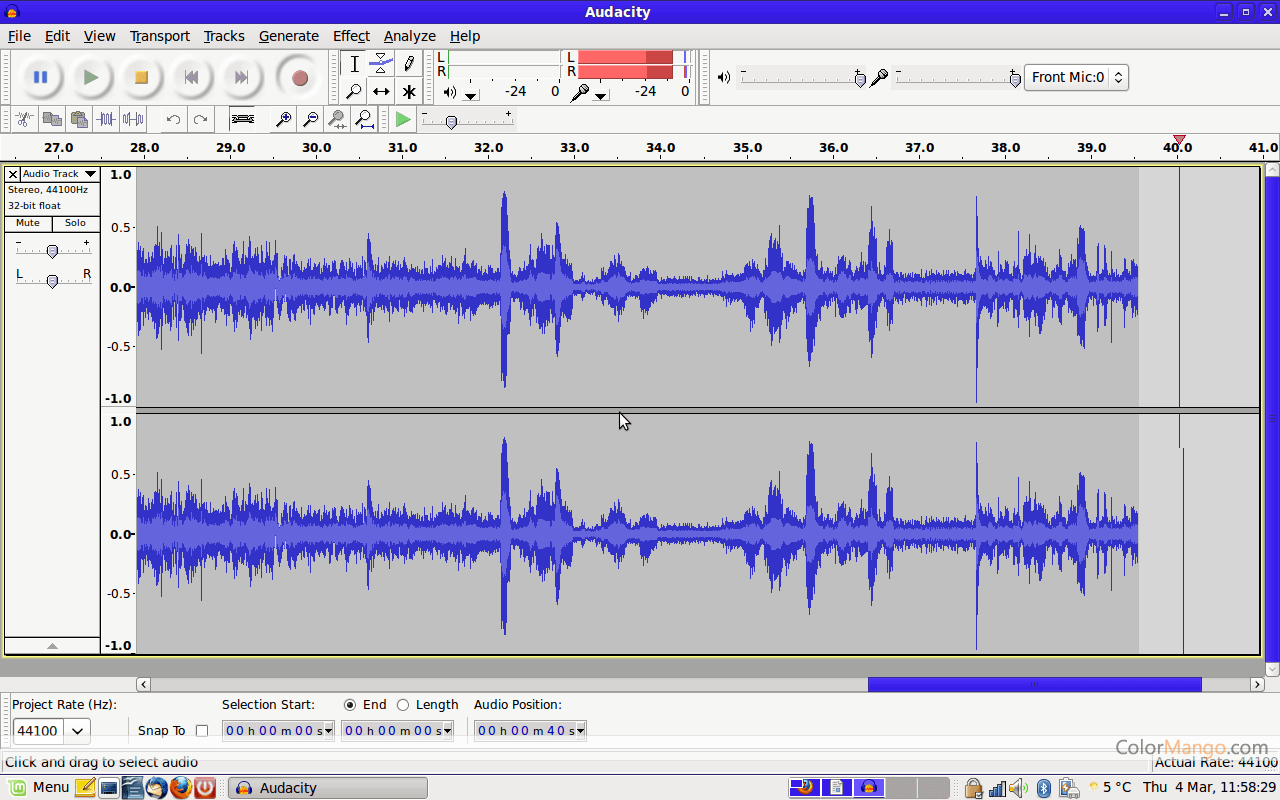This screenshot has height=800, width=1280.
Task: Open the Front Mic input device dropdown
Action: (1118, 77)
